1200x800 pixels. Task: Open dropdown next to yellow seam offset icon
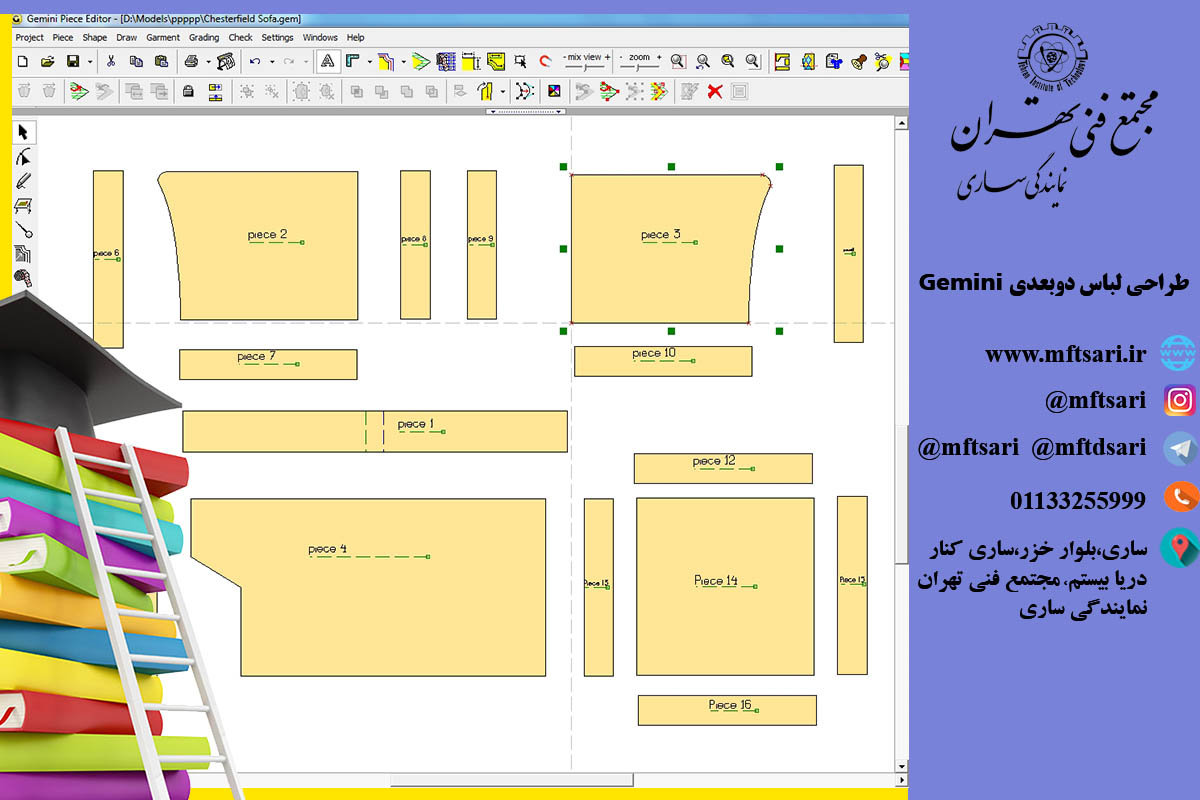404,61
